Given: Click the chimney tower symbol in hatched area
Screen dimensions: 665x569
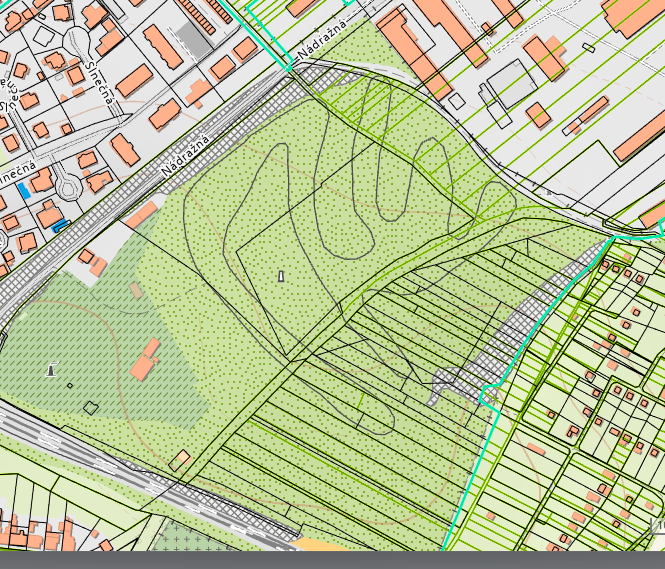Looking at the screenshot, I should (x=51, y=369).
